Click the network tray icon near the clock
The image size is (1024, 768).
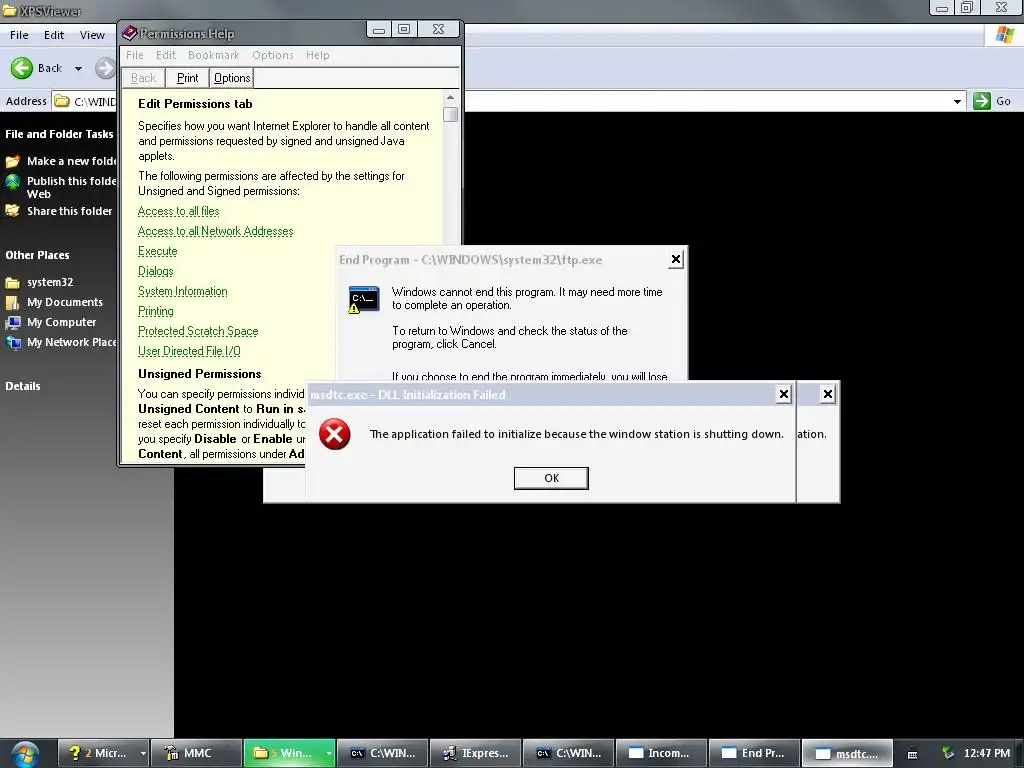coord(948,753)
